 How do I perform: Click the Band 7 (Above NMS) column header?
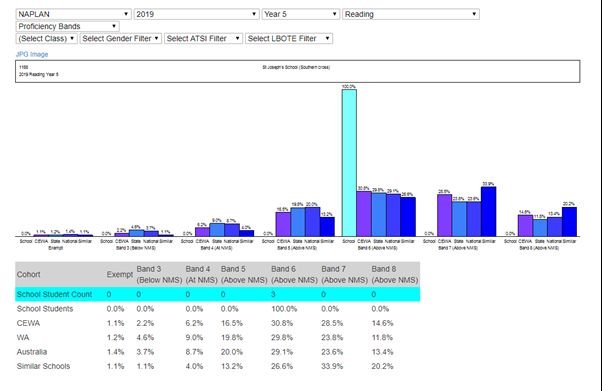pyautogui.click(x=344, y=275)
